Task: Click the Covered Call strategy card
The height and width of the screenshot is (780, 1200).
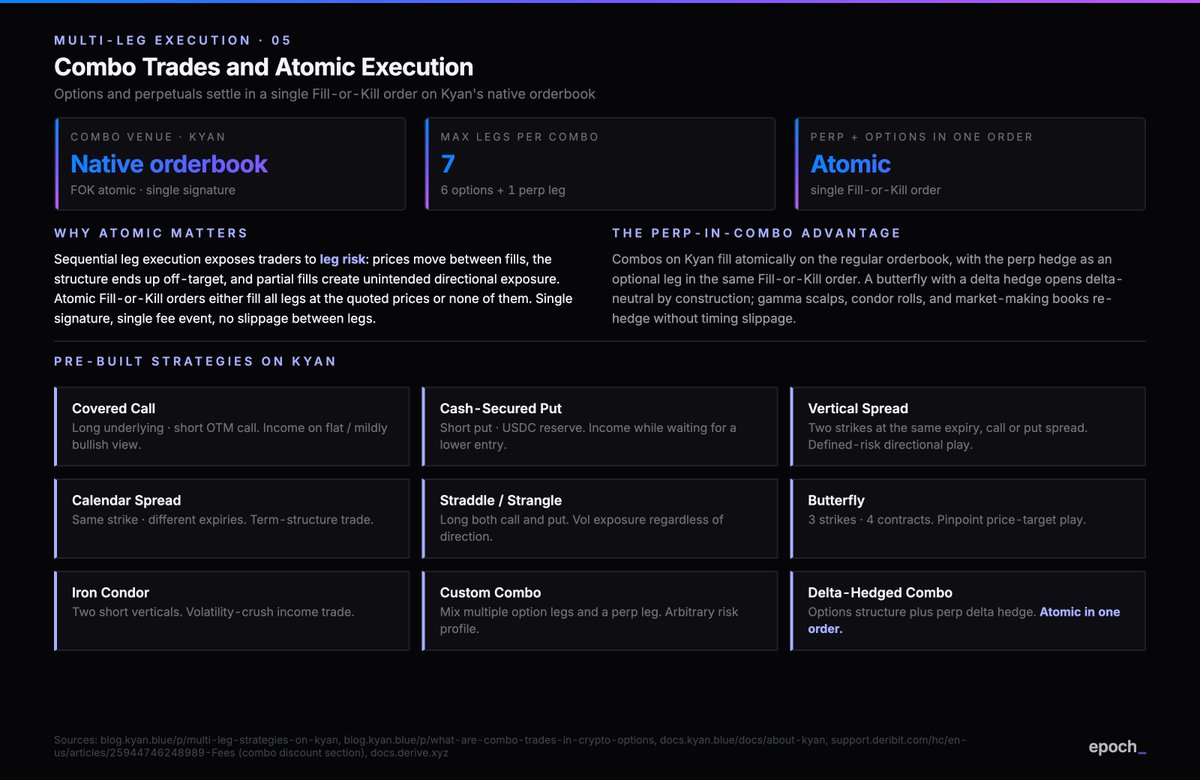Action: click(x=232, y=426)
